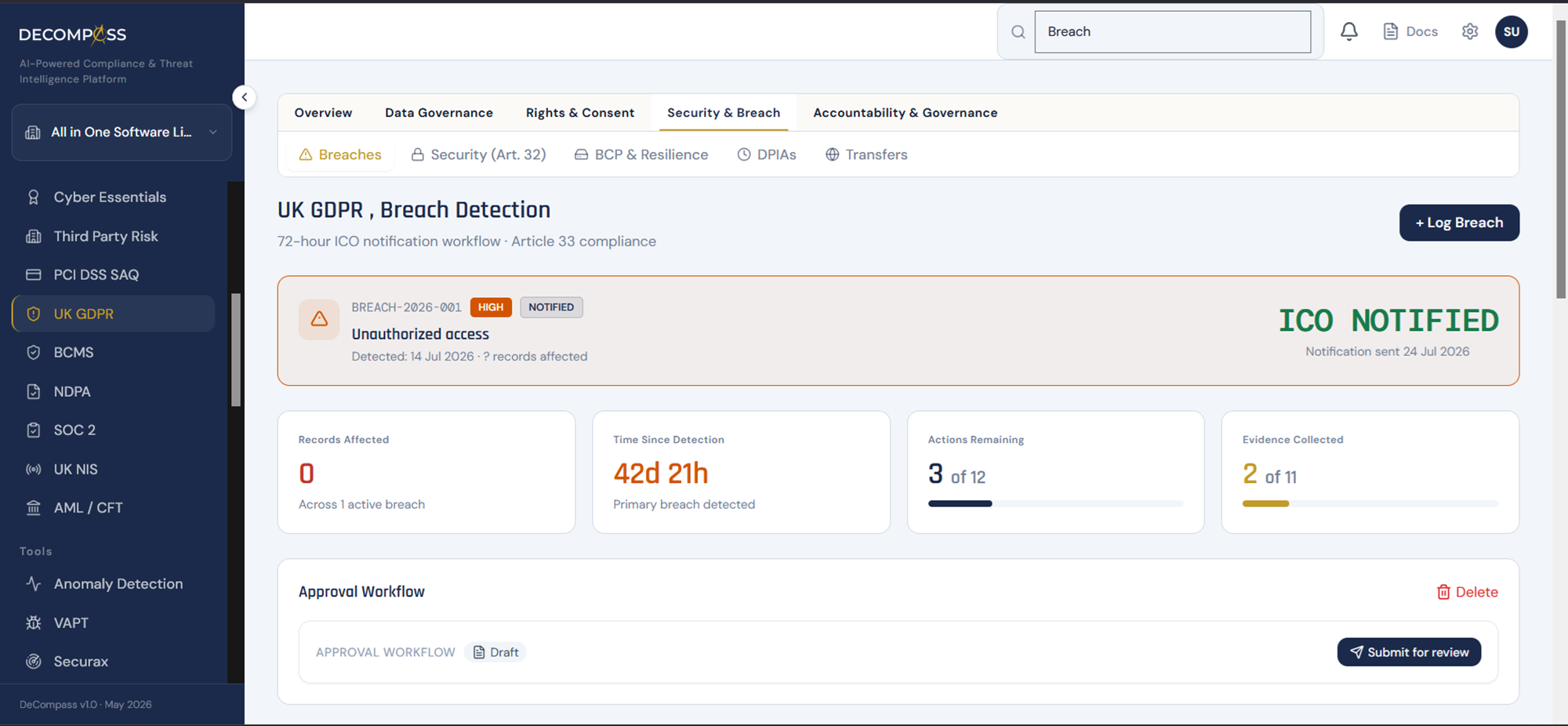This screenshot has width=1568, height=726.
Task: Open the Rights & Consent tab
Action: 580,113
